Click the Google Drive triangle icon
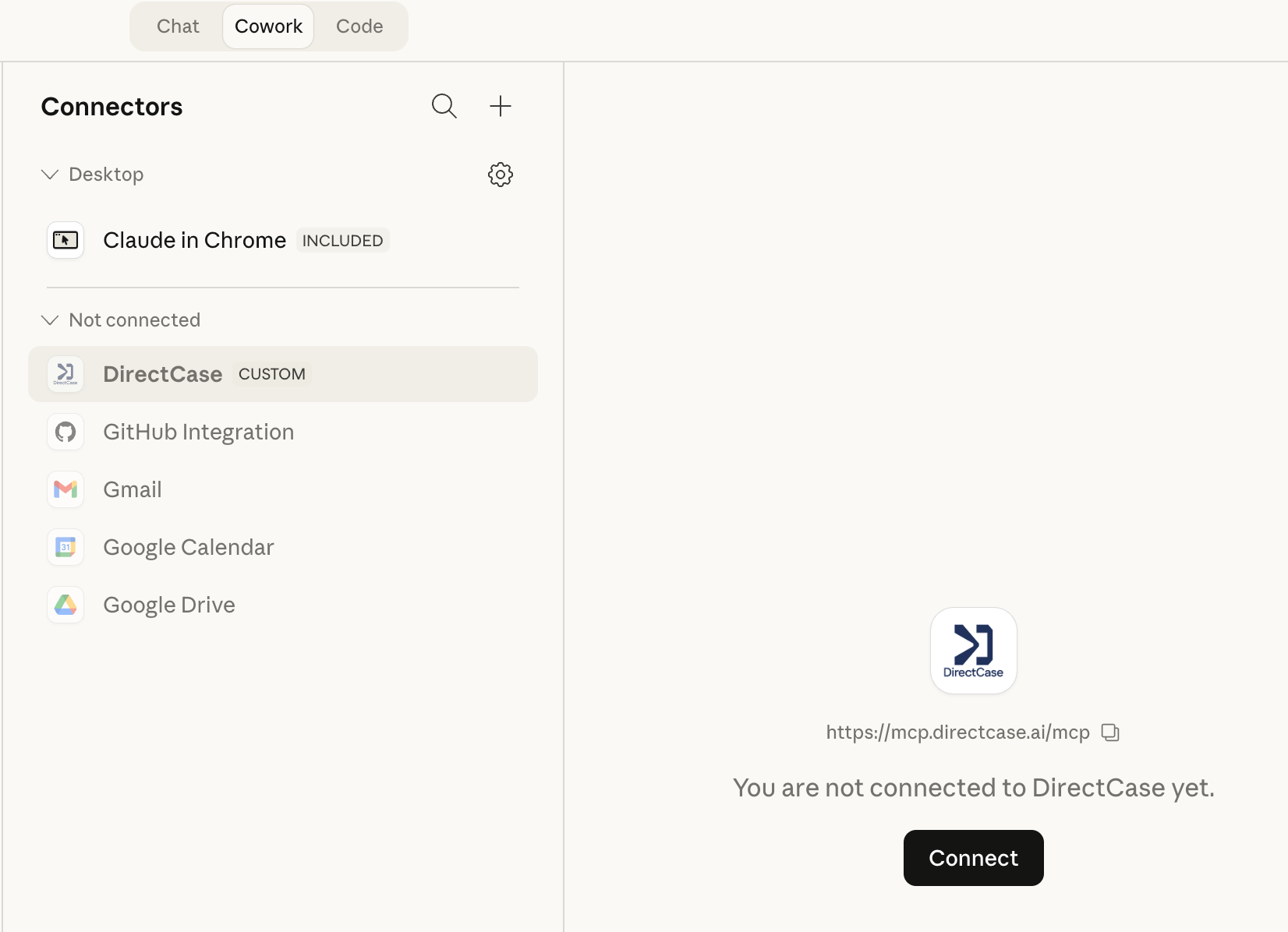 (65, 605)
